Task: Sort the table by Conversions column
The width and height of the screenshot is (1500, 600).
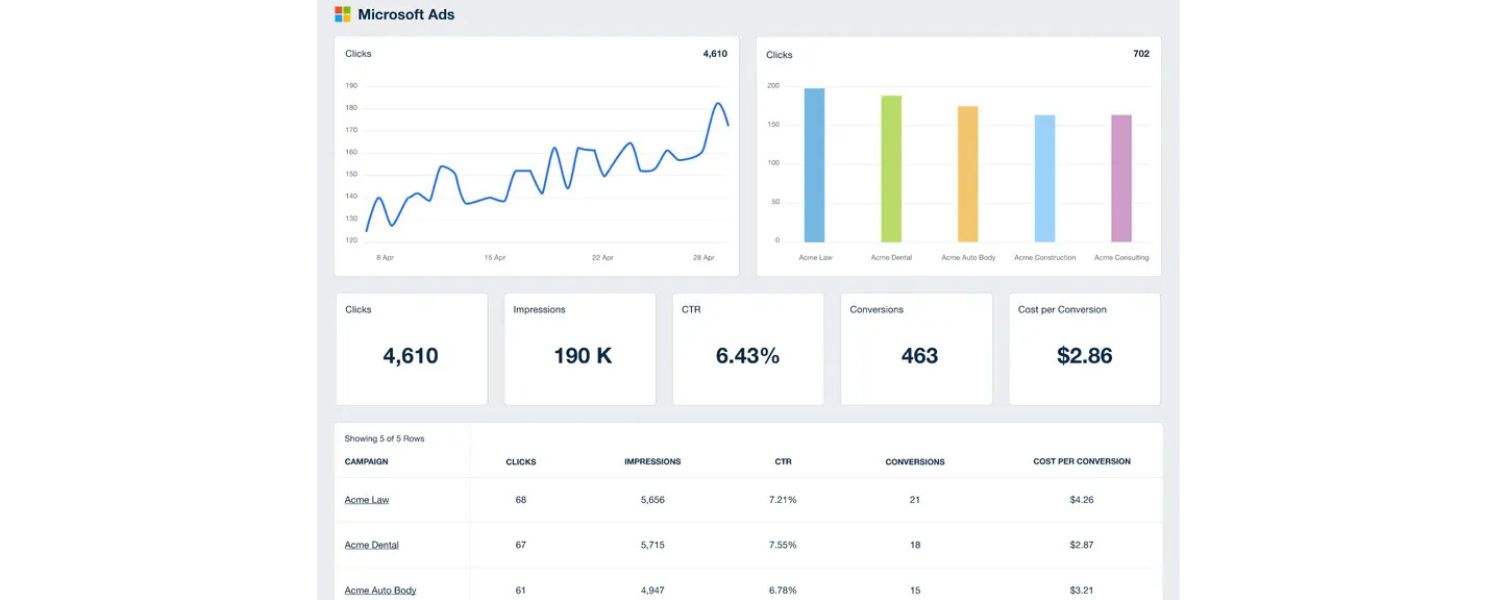Action: 915,461
